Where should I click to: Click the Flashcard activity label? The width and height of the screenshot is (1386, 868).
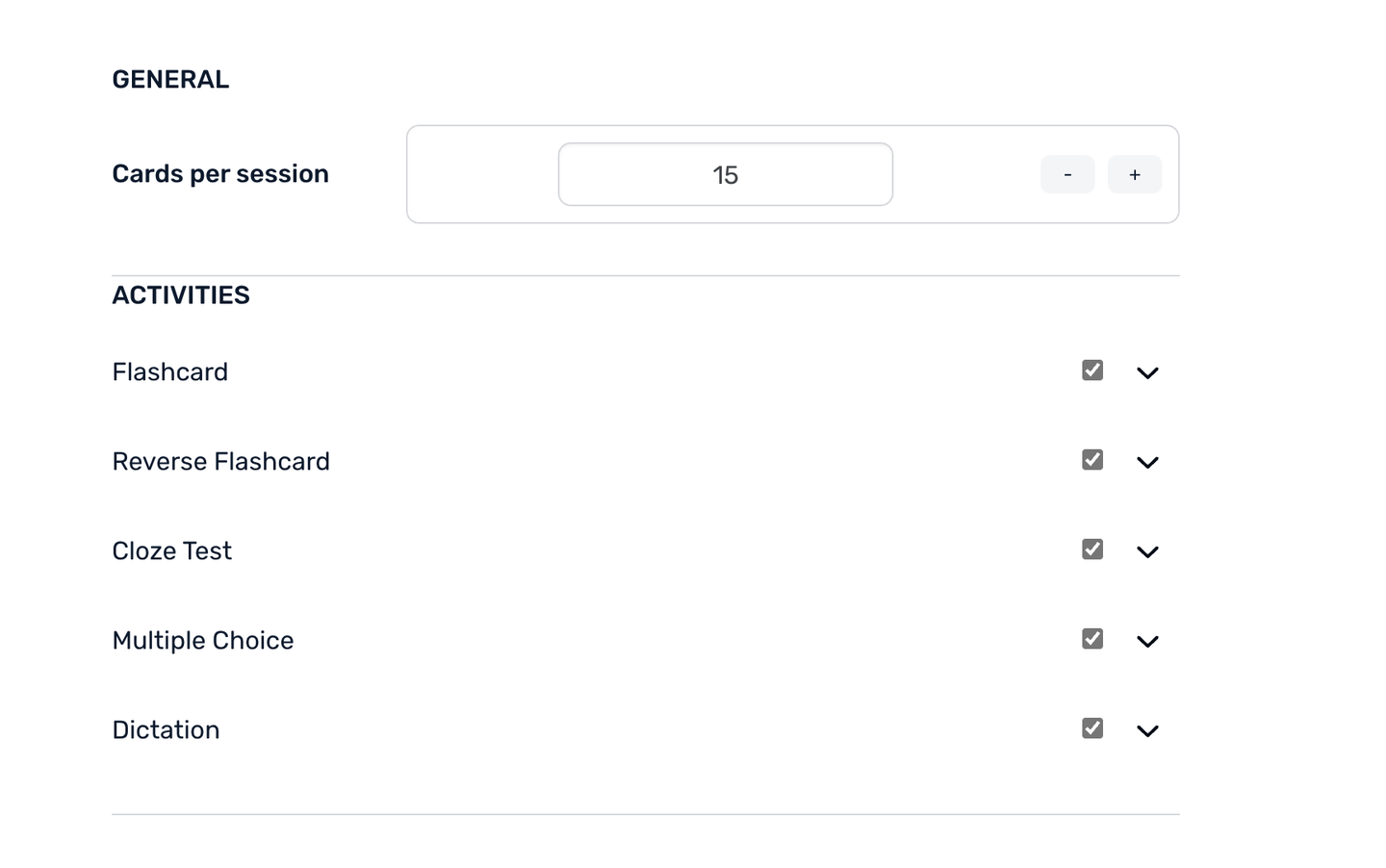click(x=170, y=372)
